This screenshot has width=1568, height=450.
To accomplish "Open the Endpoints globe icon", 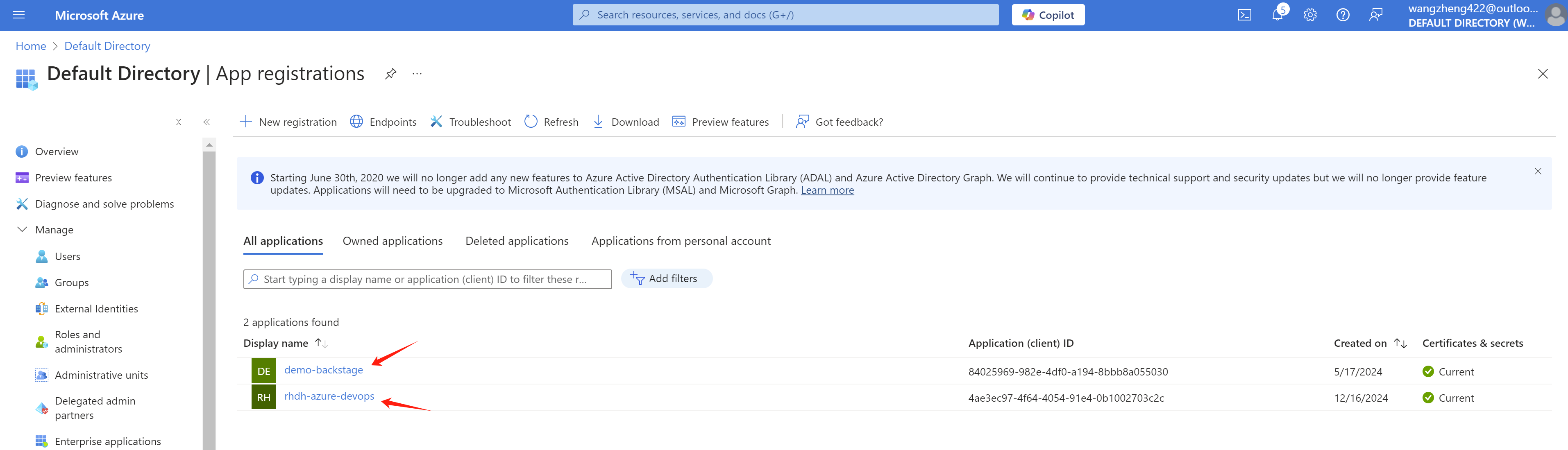I will pos(357,122).
